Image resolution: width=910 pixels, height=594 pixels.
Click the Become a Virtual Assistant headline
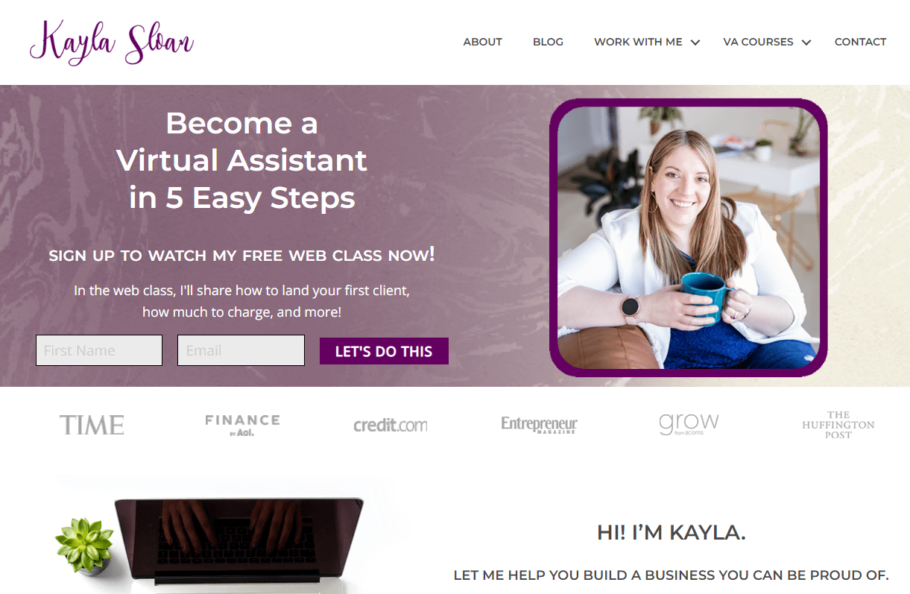(x=241, y=160)
